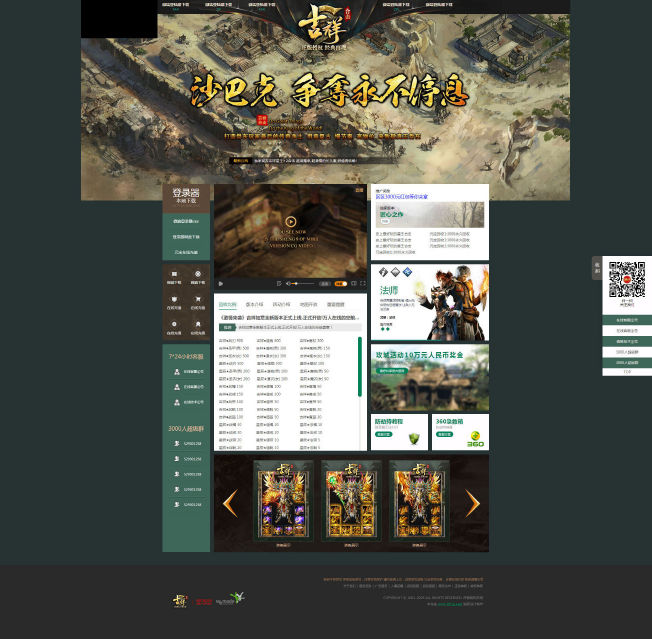The width and height of the screenshot is (652, 639).
Task: Open the 攻城活动10万元人民币奖金 banner
Action: coord(430,377)
